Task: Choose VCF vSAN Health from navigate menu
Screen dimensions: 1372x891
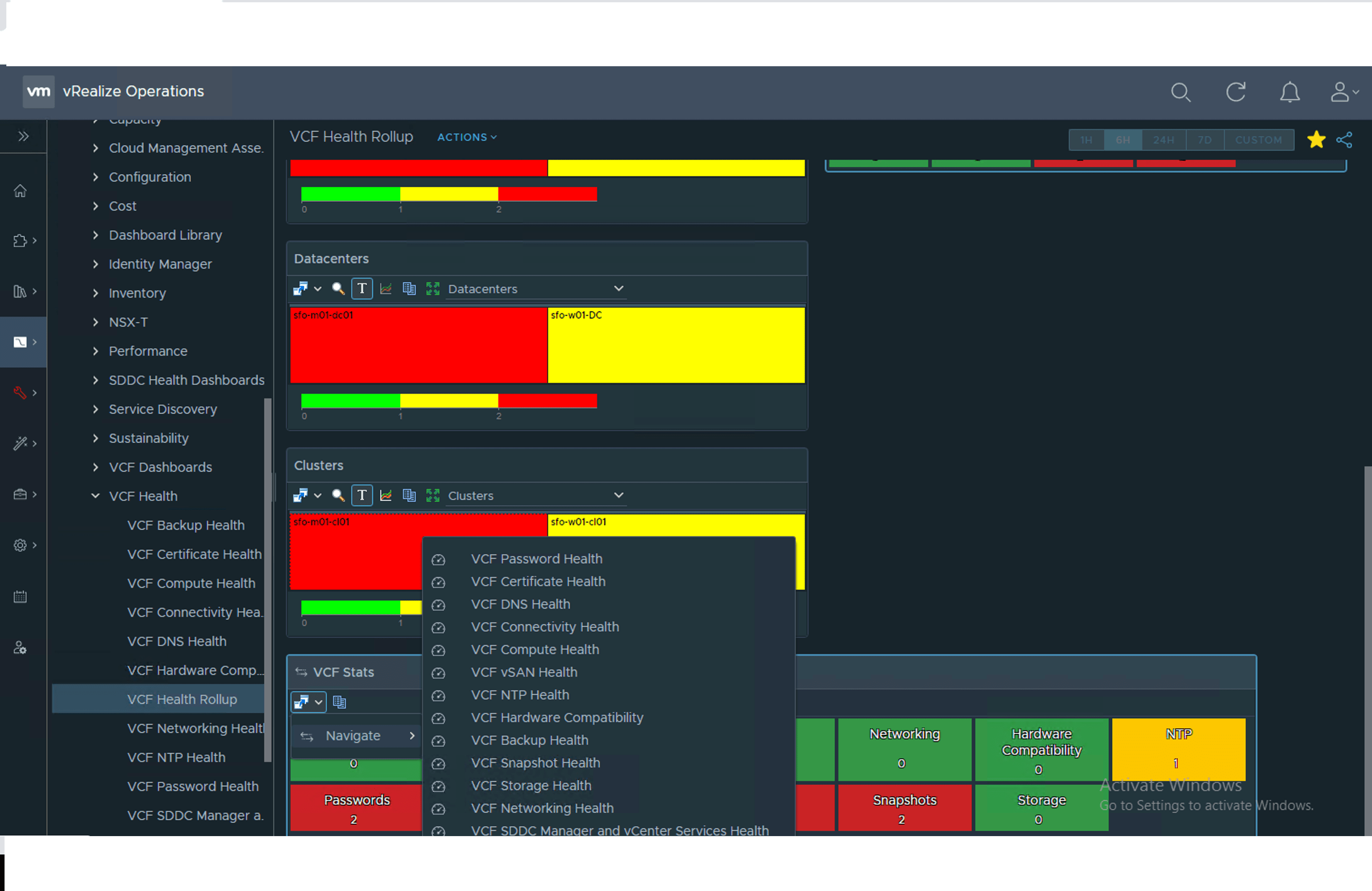Action: 524,672
